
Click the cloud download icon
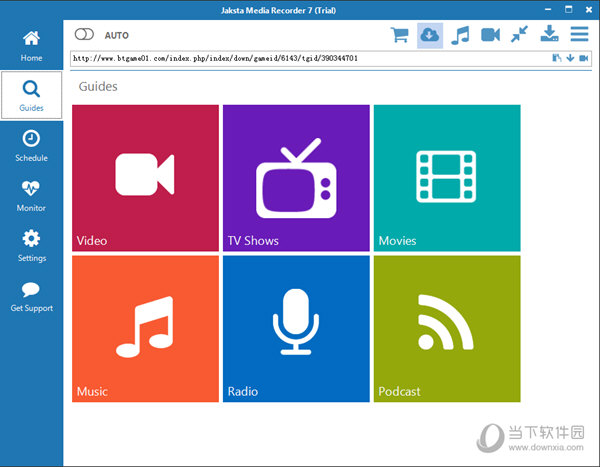pos(430,35)
